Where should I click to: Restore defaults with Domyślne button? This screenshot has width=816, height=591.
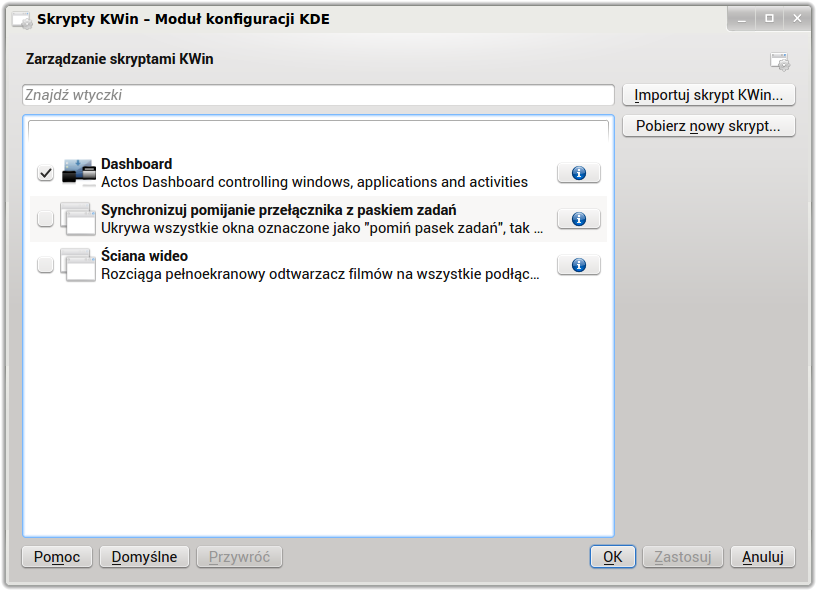click(144, 557)
